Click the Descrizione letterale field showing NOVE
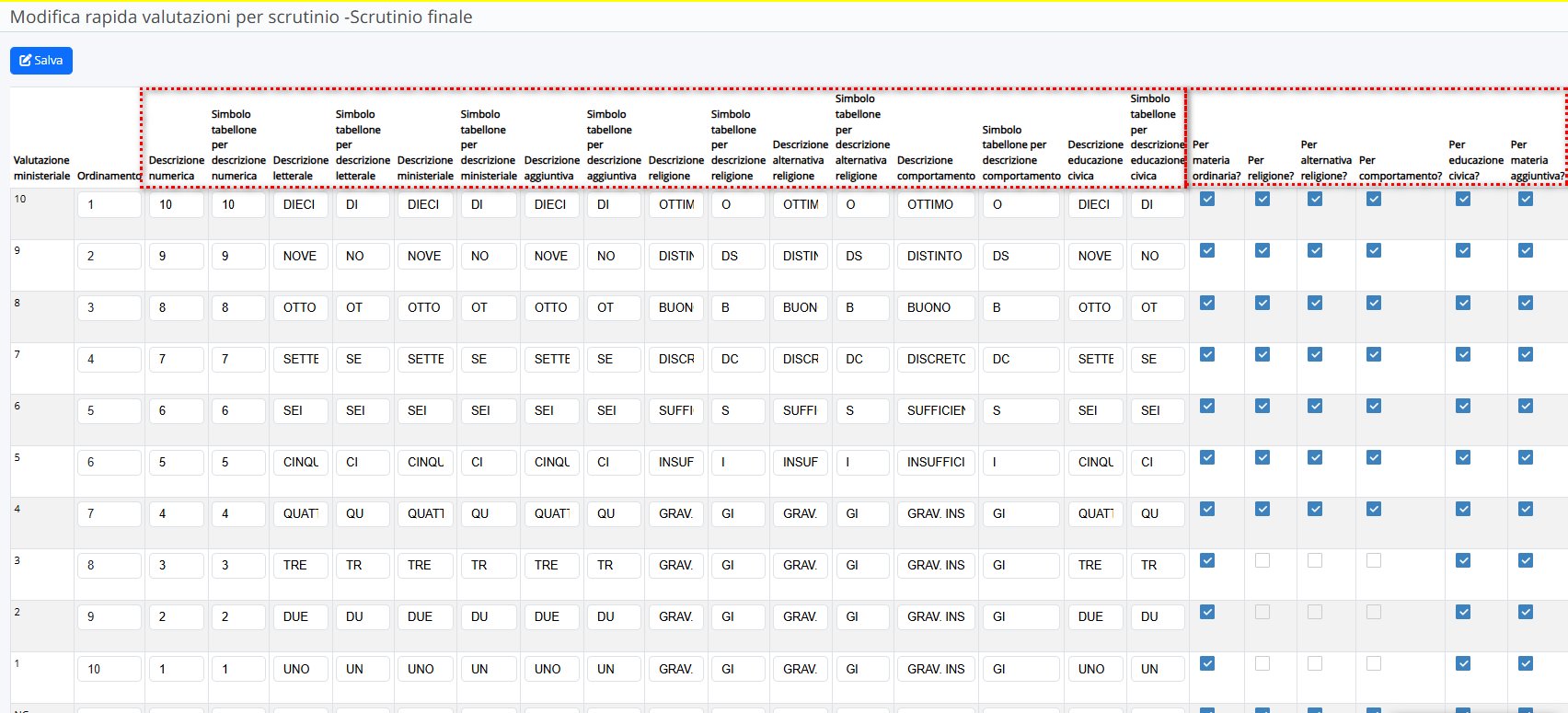The height and width of the screenshot is (713, 1568). point(301,256)
